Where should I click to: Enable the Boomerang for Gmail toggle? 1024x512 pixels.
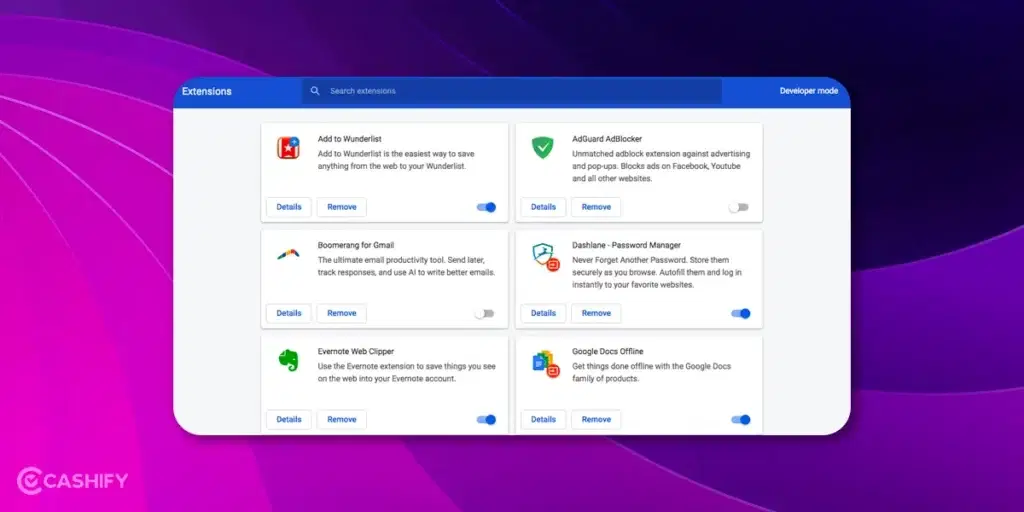[485, 313]
